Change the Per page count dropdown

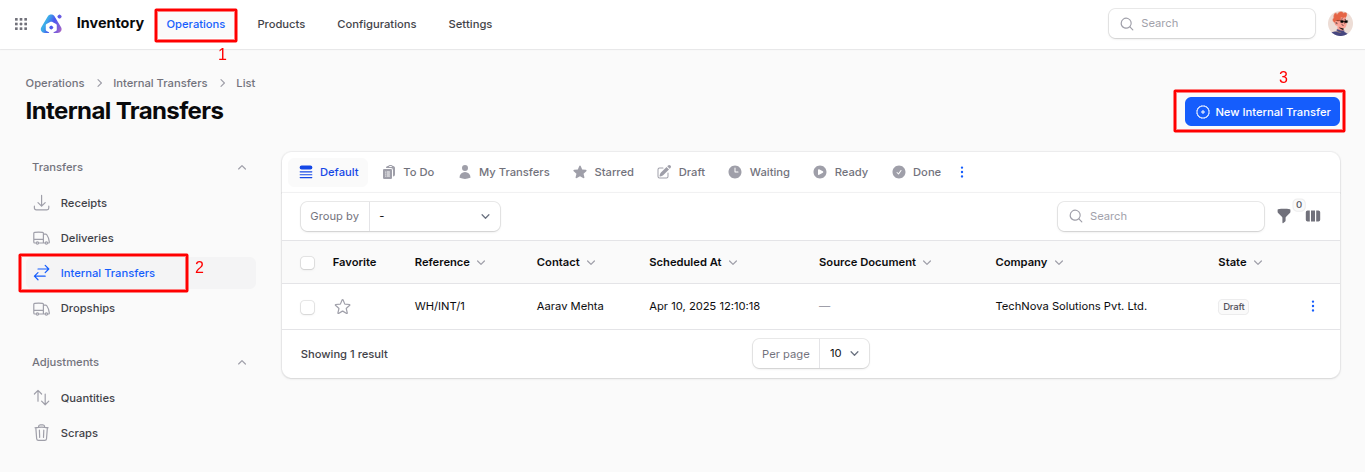point(843,354)
